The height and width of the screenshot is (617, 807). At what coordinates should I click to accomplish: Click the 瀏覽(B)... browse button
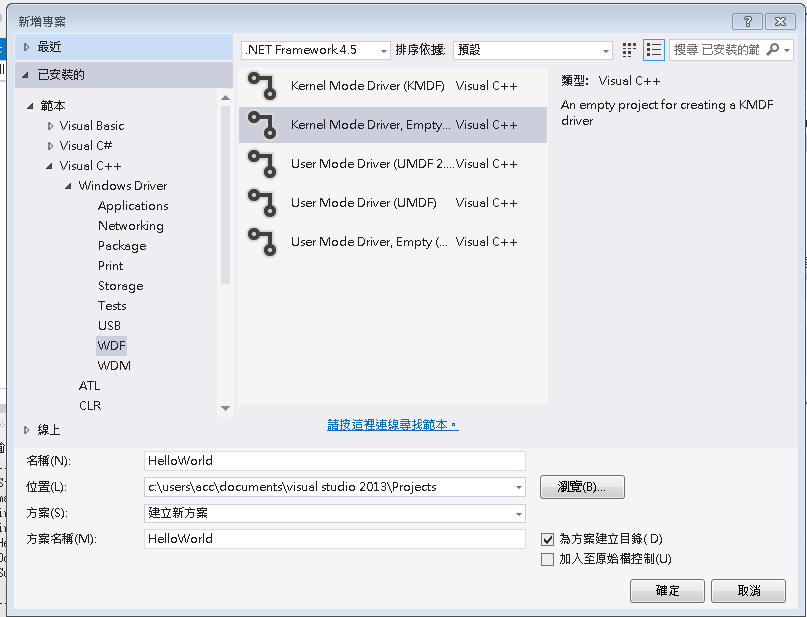[x=582, y=487]
